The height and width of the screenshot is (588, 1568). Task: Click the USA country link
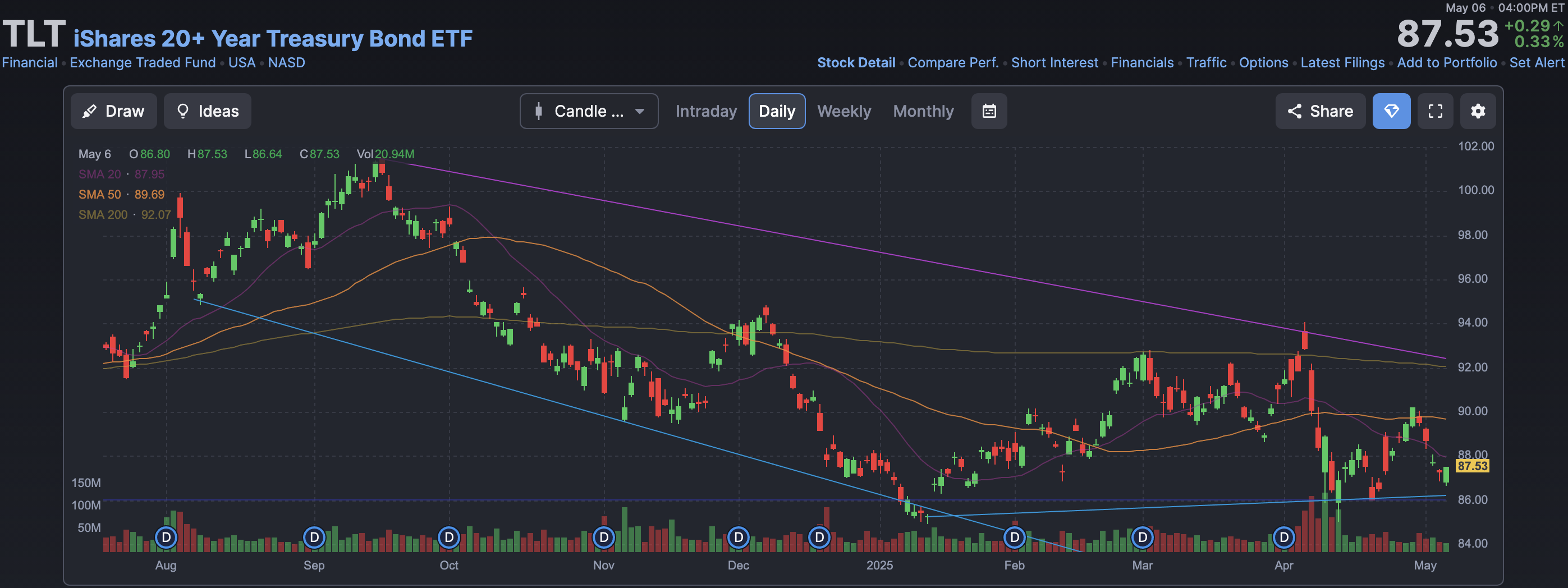pos(242,63)
